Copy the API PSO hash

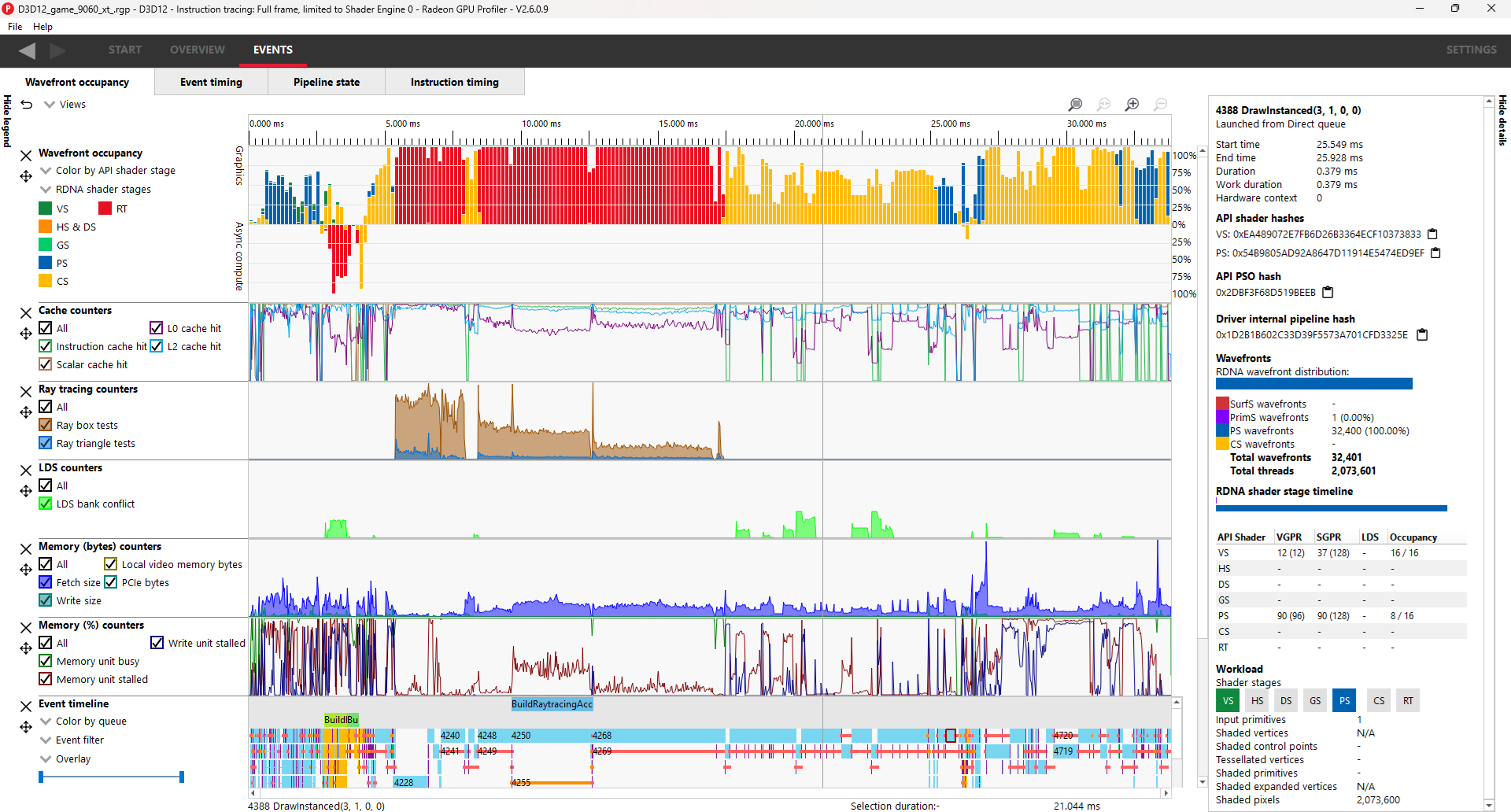coord(1328,293)
